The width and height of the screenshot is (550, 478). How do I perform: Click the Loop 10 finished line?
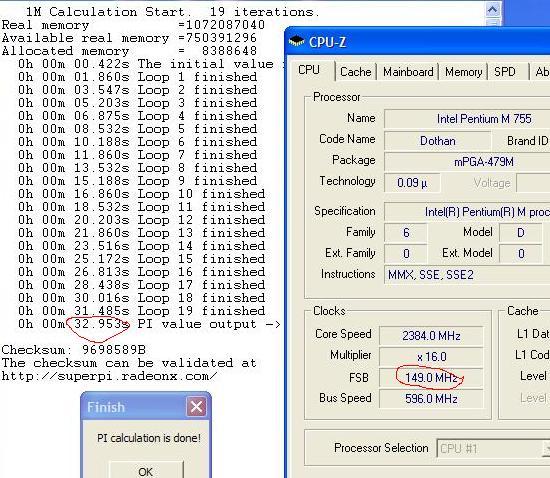pos(142,194)
